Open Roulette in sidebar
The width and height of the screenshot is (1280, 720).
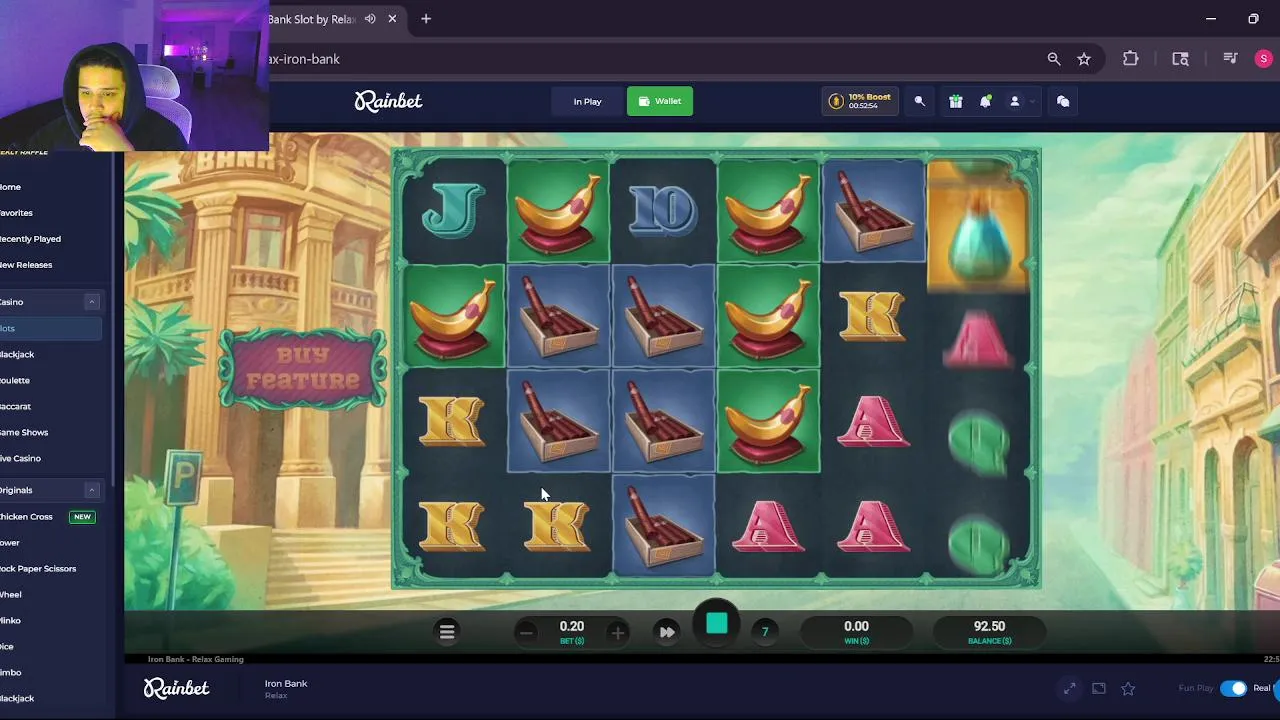tap(15, 380)
